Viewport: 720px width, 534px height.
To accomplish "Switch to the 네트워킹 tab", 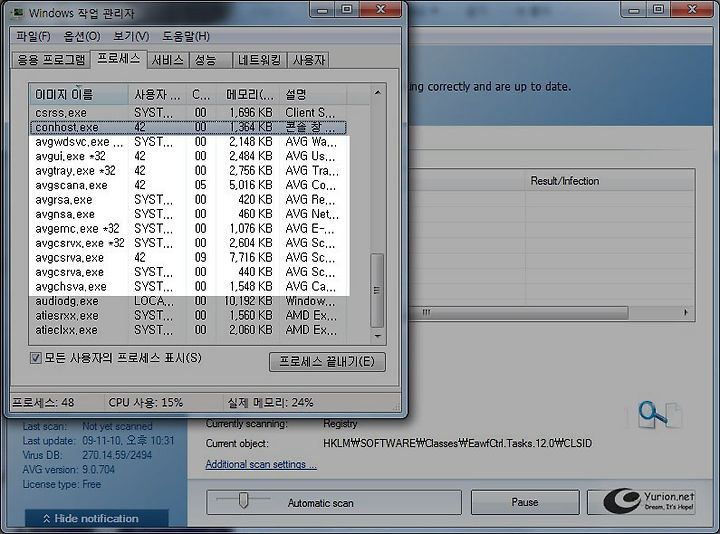I will [x=259, y=60].
